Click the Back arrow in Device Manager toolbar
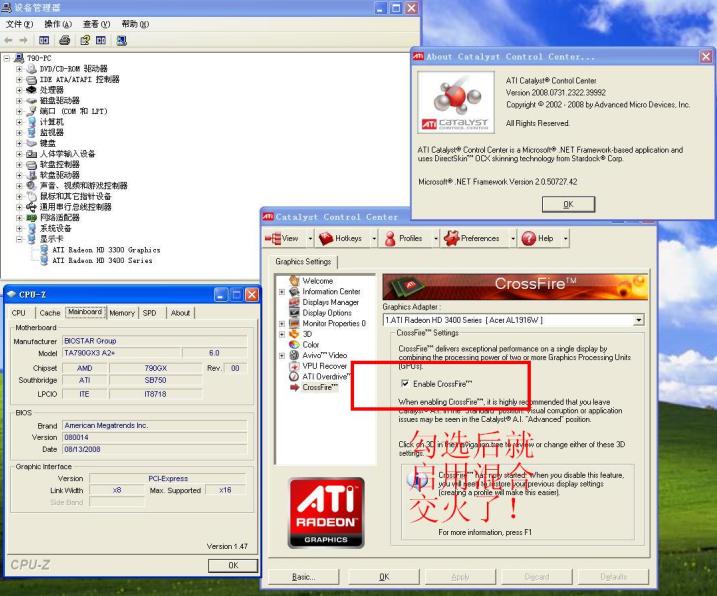Image resolution: width=717 pixels, height=596 pixels. (x=8, y=40)
